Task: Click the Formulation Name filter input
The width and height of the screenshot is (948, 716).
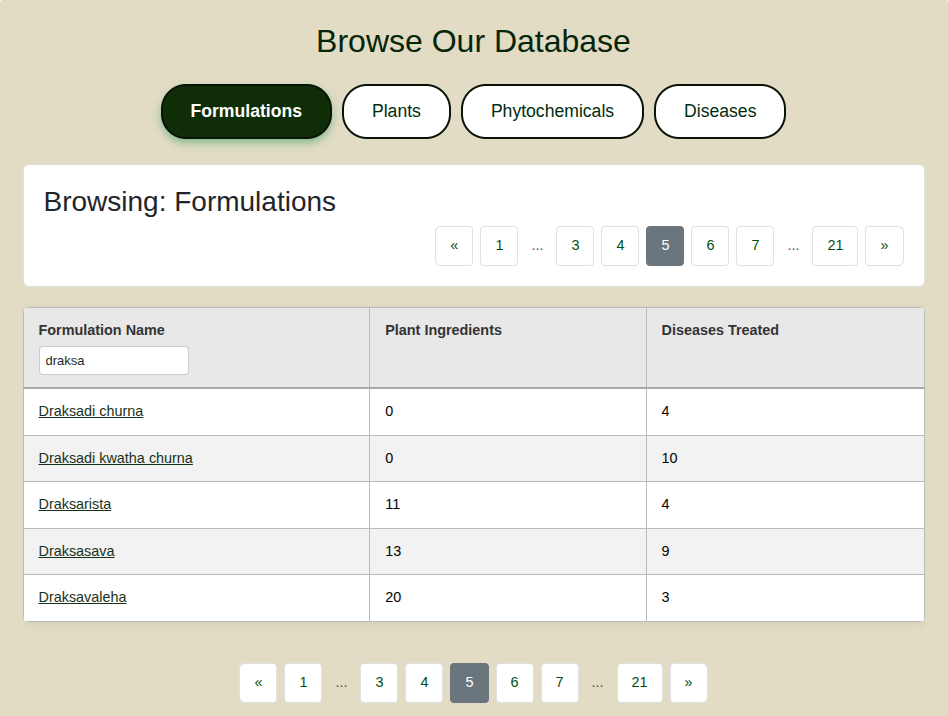Action: [x=114, y=361]
